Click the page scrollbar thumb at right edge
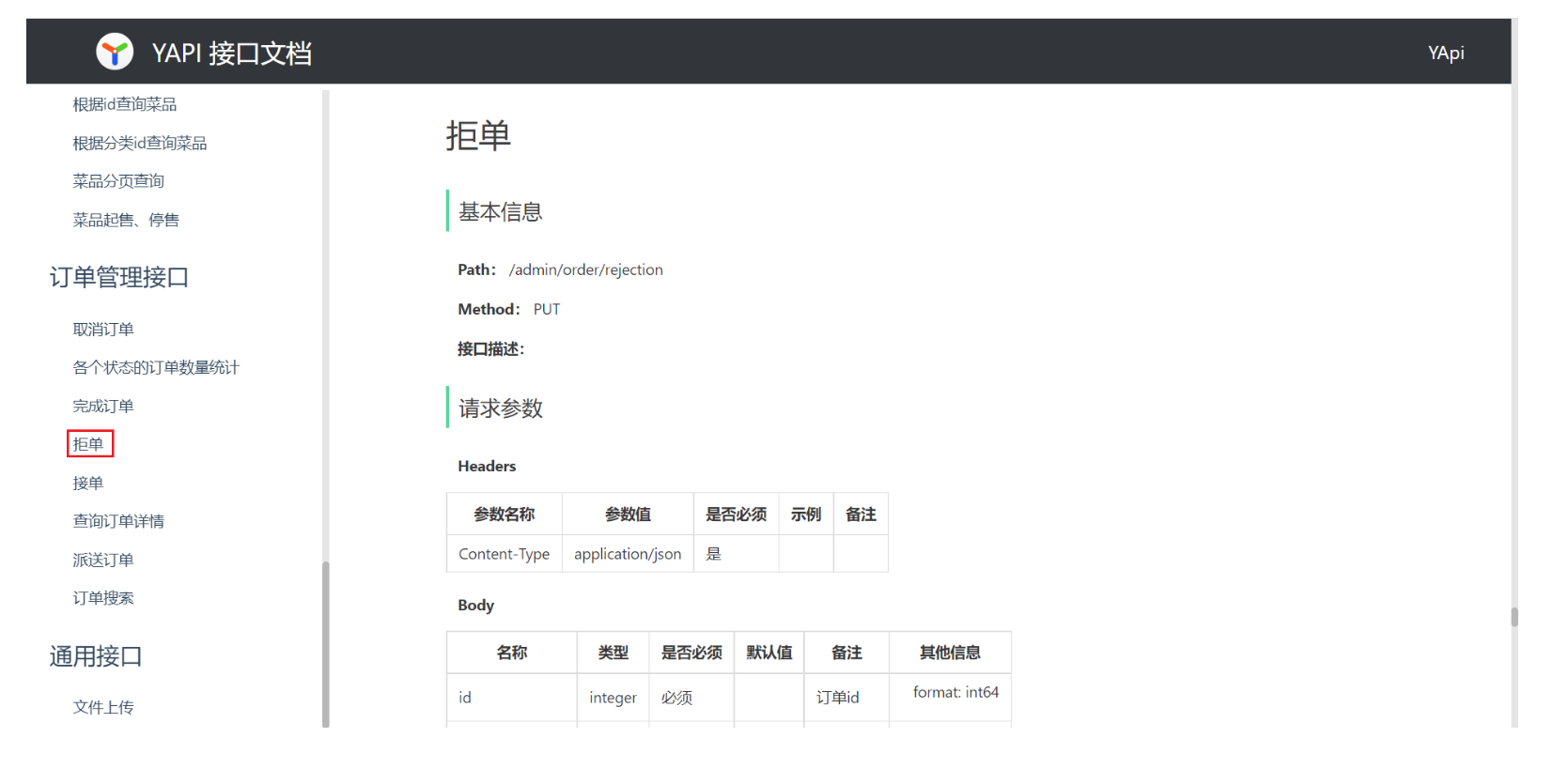The image size is (1568, 769). pyautogui.click(x=1514, y=617)
